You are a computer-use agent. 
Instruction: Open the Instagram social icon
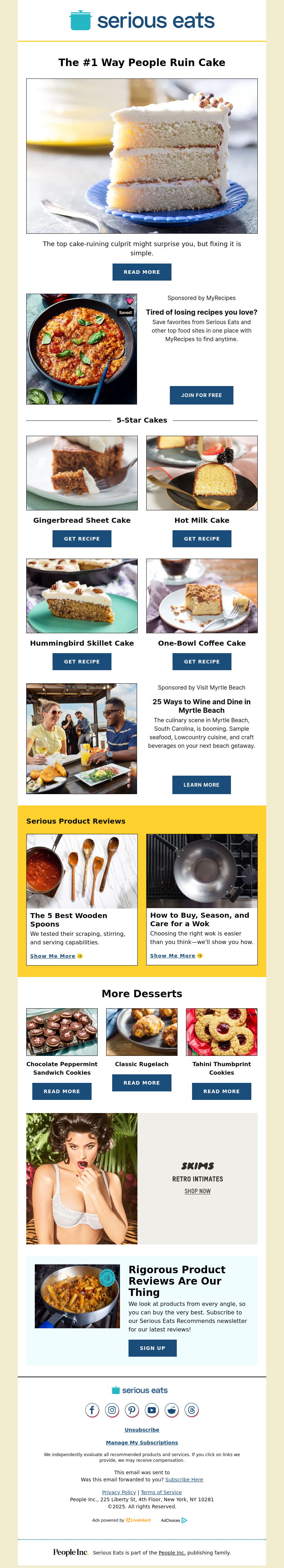pyautogui.click(x=112, y=1410)
